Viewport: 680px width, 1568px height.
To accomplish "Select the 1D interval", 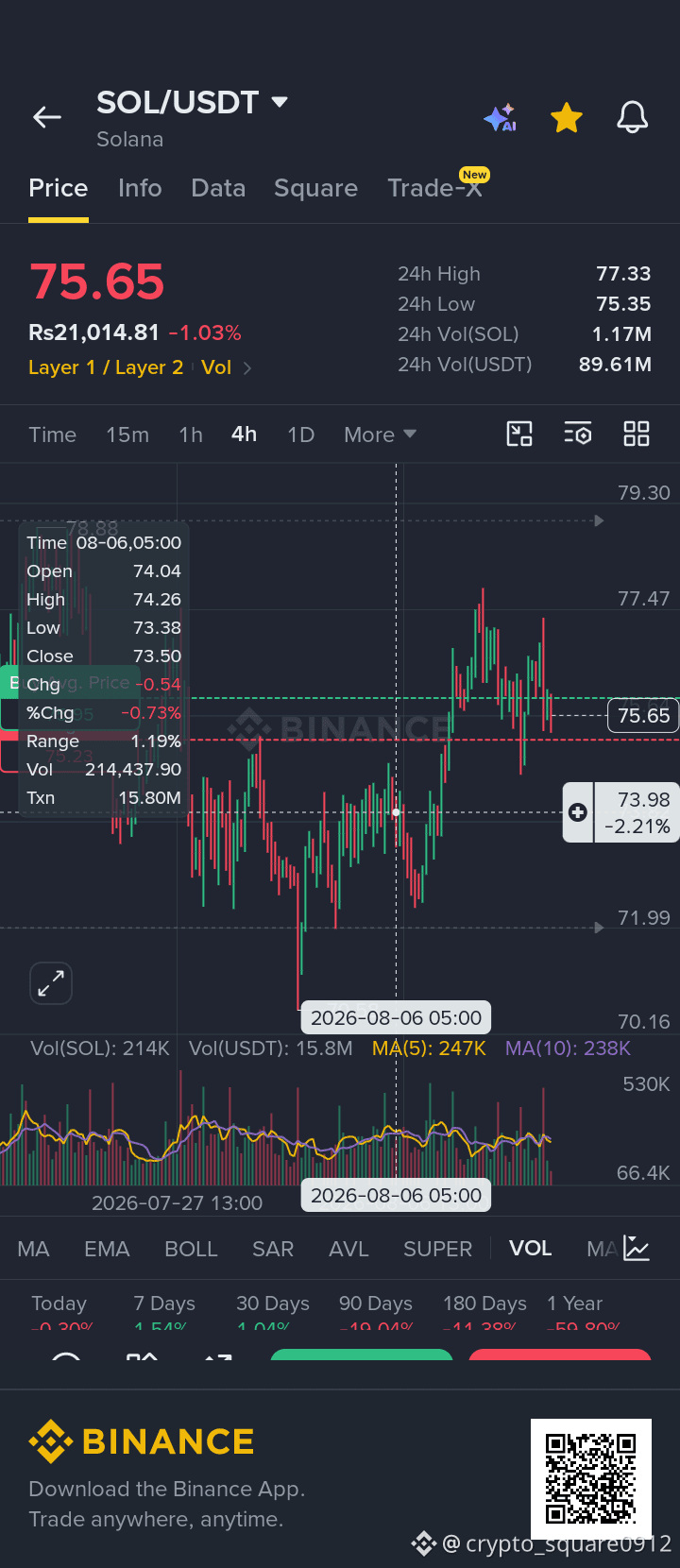I will 300,435.
